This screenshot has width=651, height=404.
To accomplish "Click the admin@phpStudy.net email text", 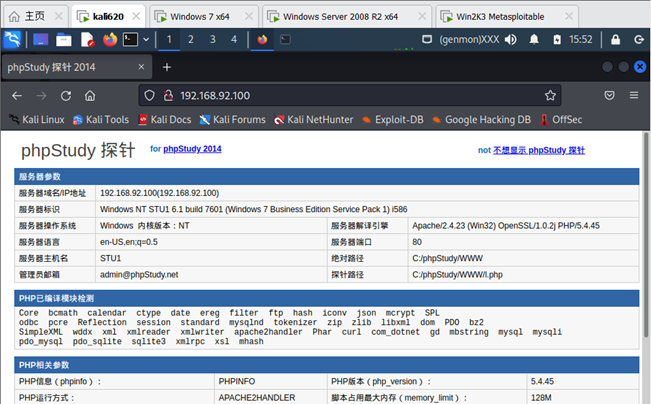I will pos(139,274).
